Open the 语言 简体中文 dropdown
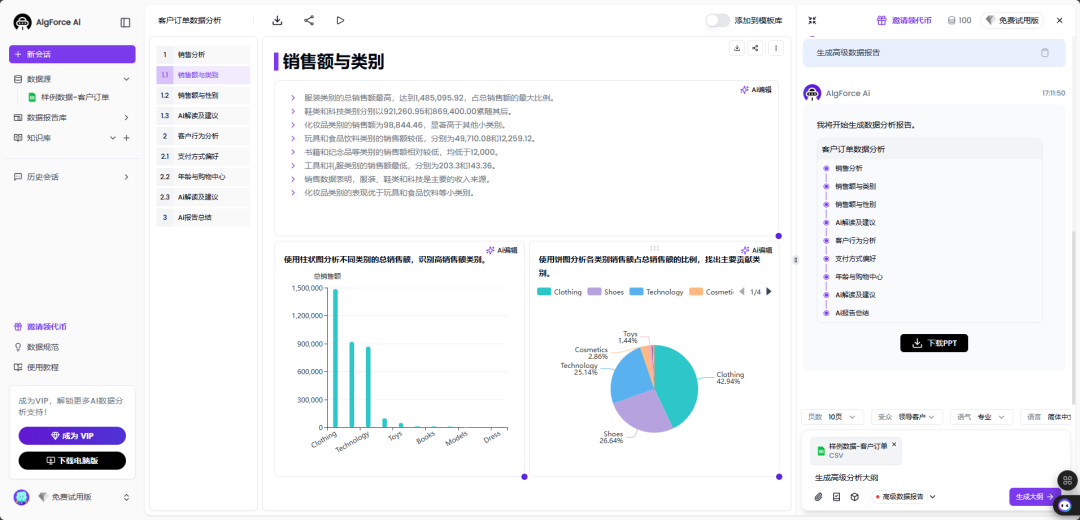Image resolution: width=1080 pixels, height=520 pixels. click(x=1048, y=417)
